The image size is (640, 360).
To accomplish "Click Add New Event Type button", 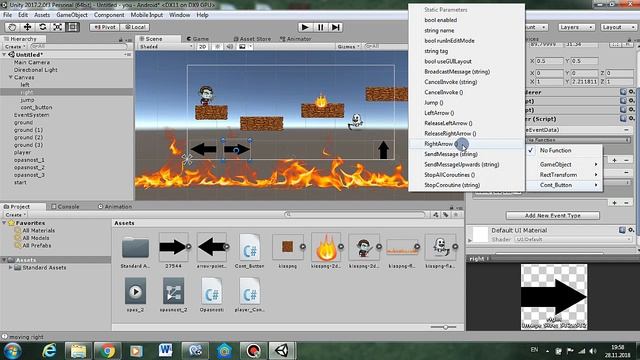I will [x=553, y=216].
